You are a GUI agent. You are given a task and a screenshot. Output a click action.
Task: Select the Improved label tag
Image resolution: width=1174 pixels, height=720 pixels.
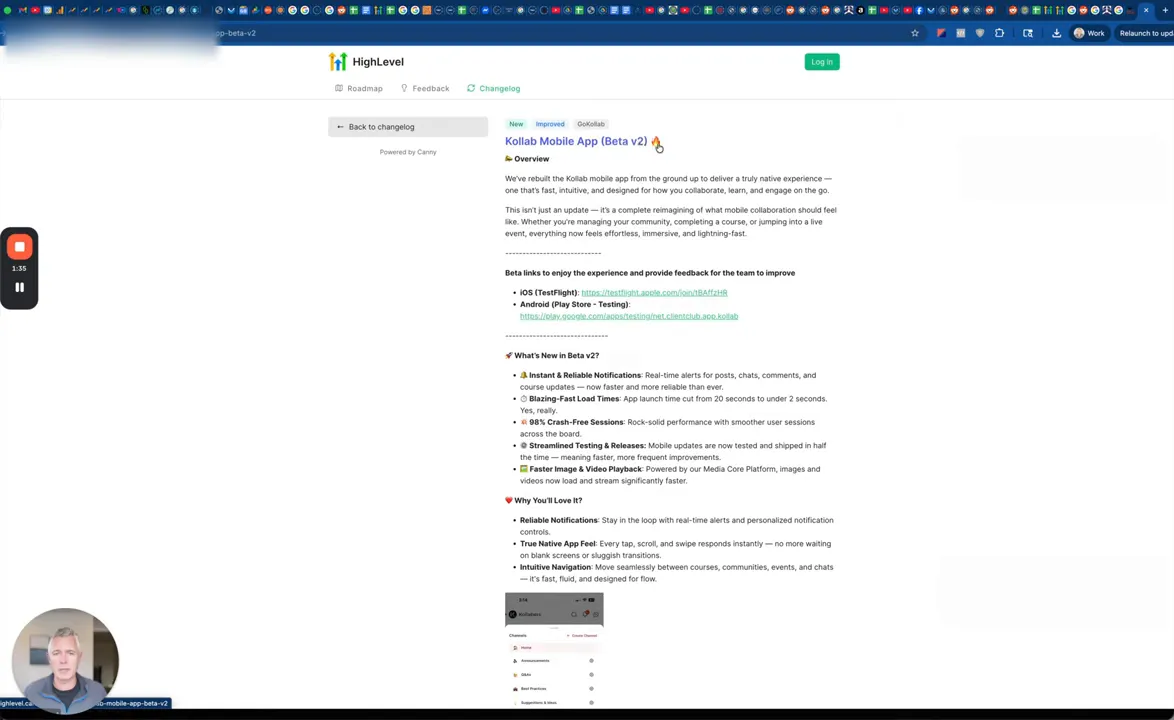pos(550,124)
